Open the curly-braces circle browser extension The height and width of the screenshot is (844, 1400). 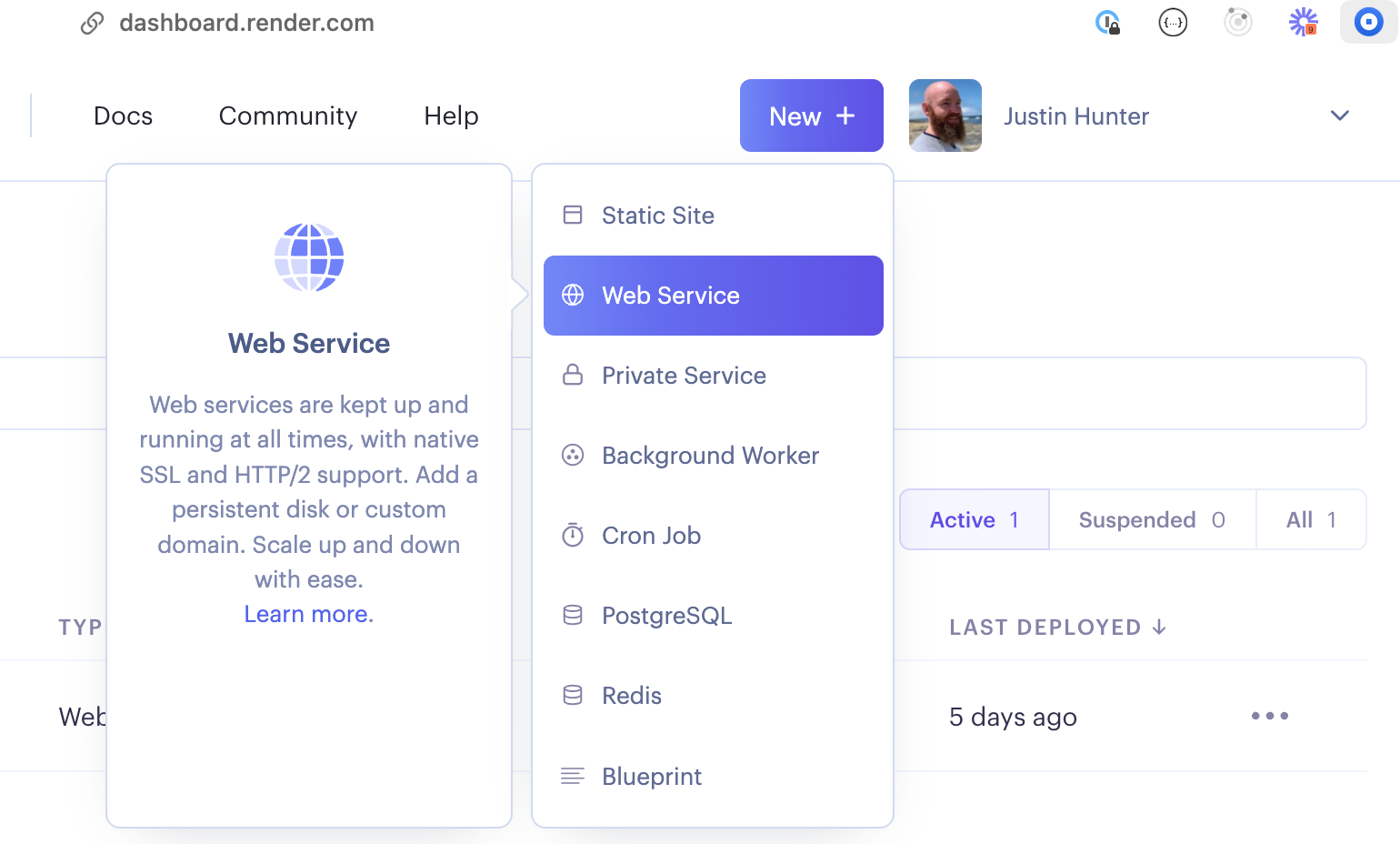[x=1173, y=22]
